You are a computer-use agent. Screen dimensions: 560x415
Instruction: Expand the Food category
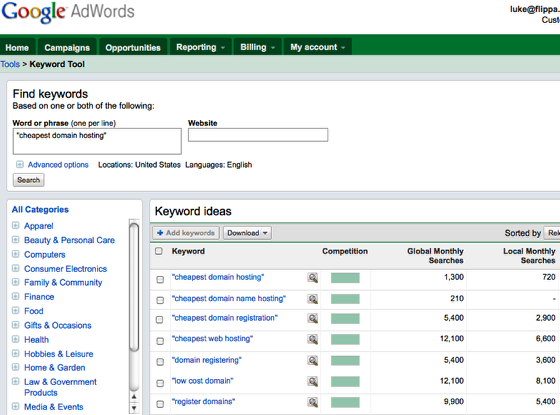tap(15, 310)
